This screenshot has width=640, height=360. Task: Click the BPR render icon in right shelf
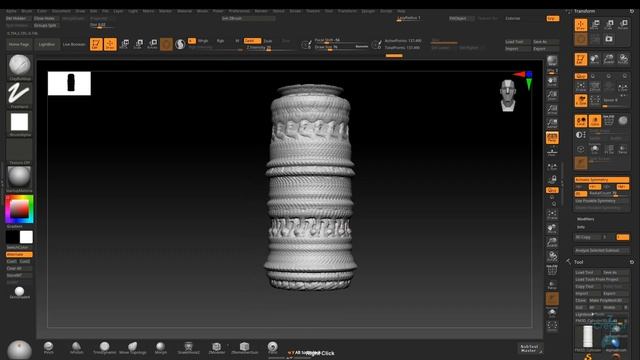552,60
